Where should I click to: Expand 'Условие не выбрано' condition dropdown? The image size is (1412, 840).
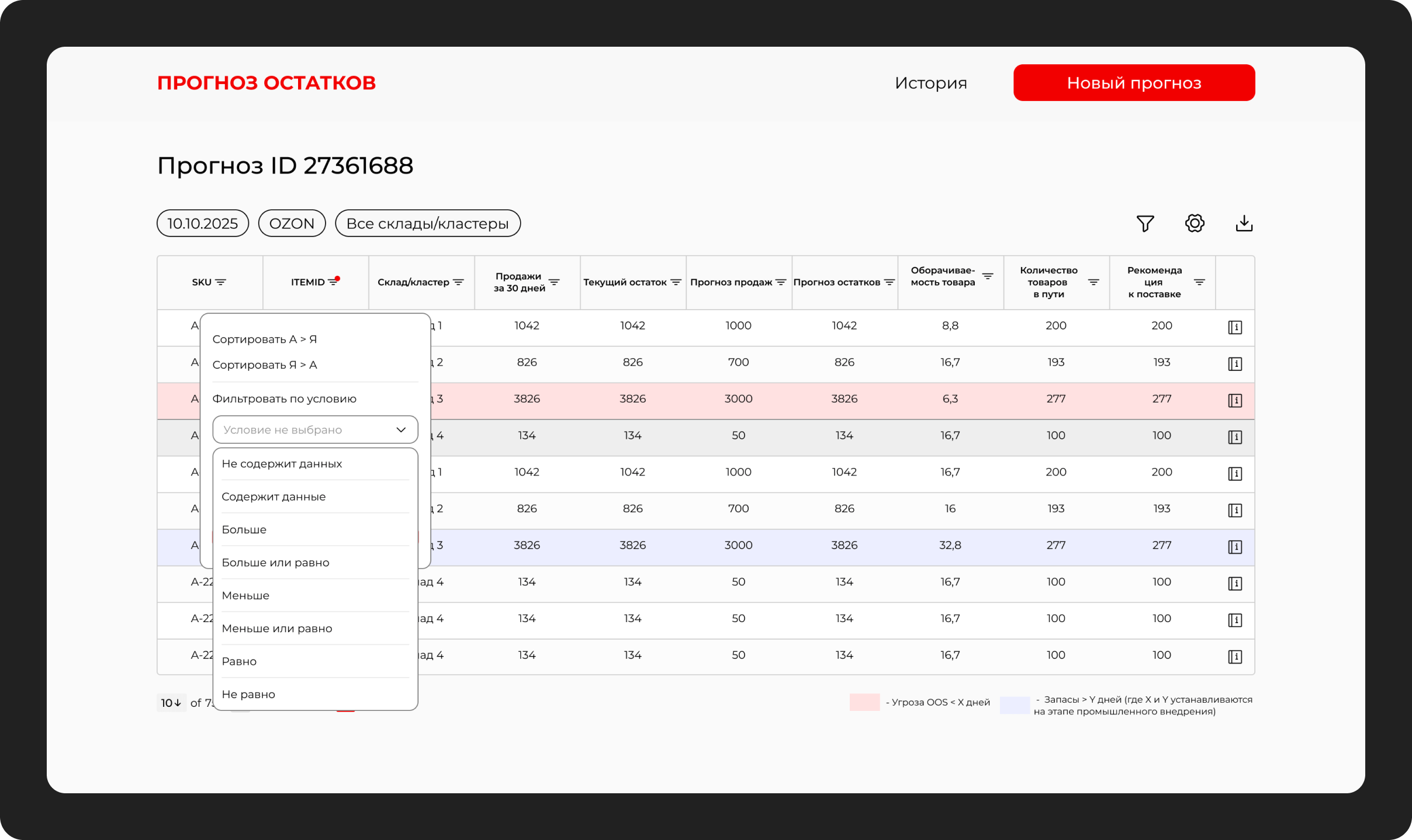pyautogui.click(x=315, y=429)
